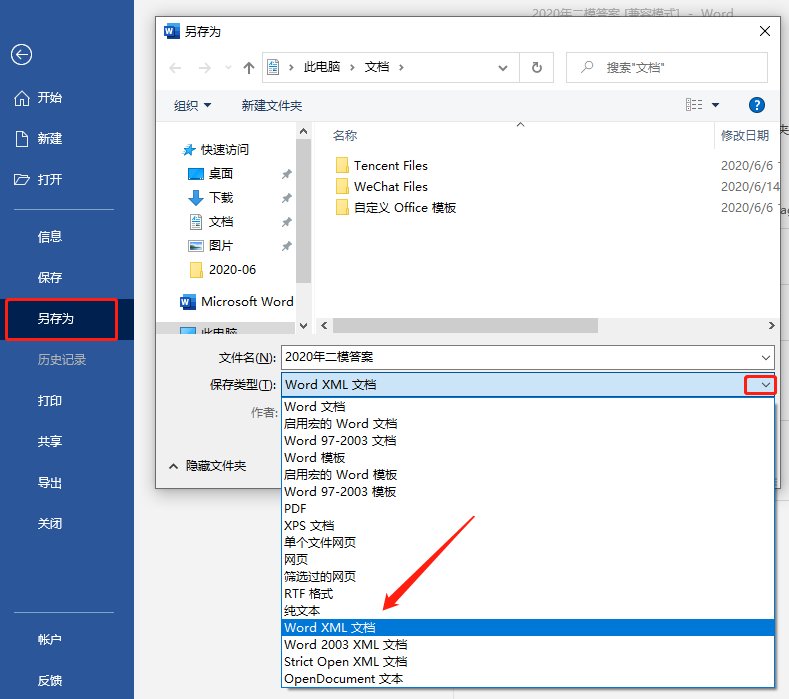Open the help question mark icon
Viewport: 789px width, 699px height.
(x=756, y=105)
